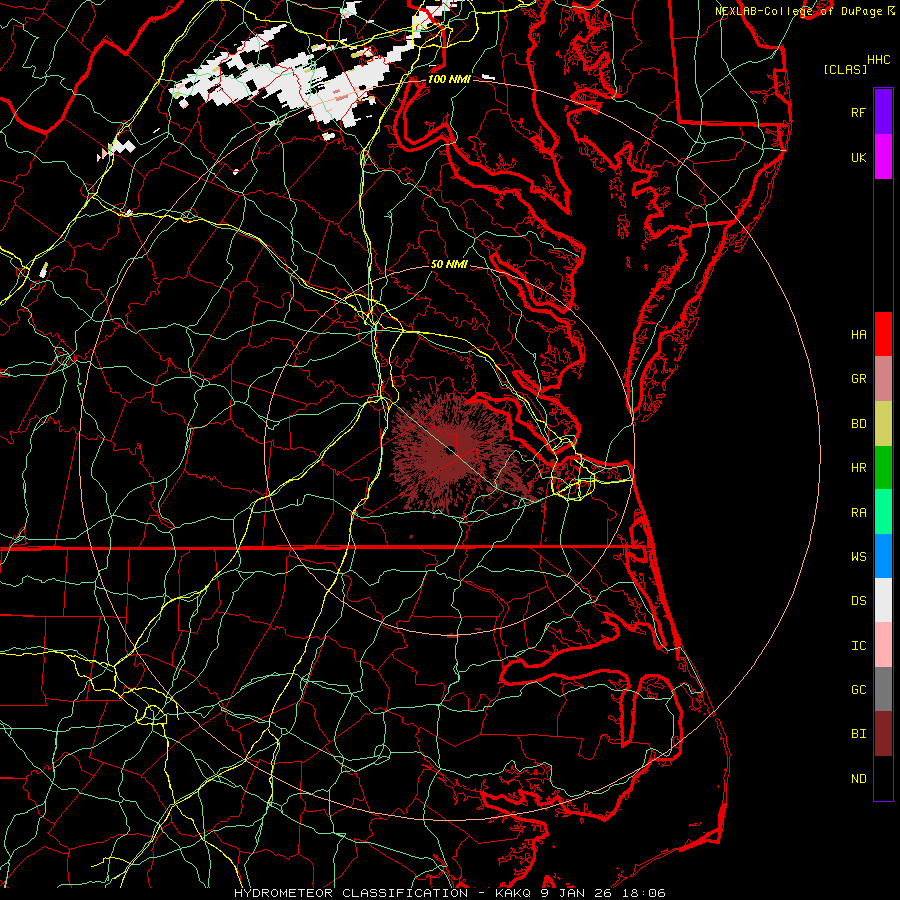The width and height of the screenshot is (900, 900).
Task: Click the GC legend label
Action: tap(858, 689)
